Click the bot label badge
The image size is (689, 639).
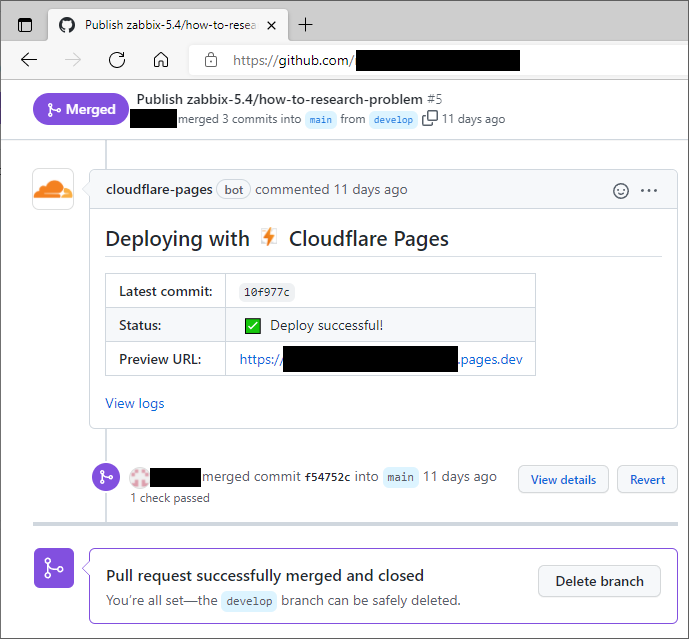click(234, 189)
